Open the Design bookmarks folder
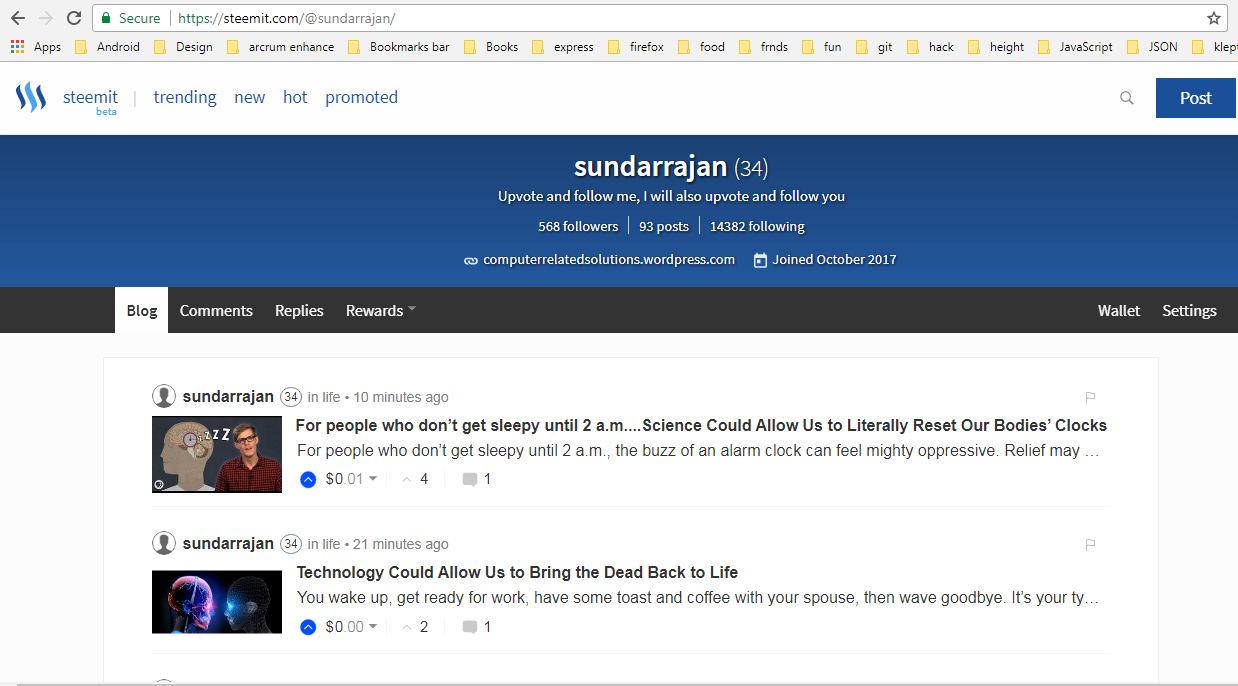 click(183, 47)
